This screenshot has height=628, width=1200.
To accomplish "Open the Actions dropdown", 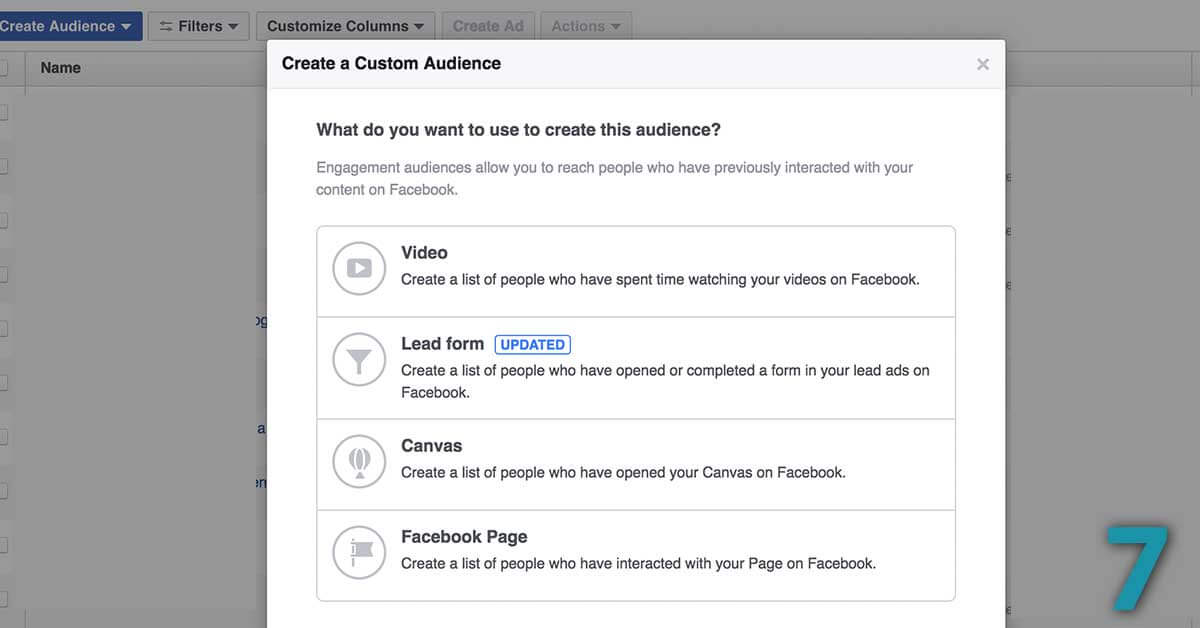I will tap(586, 26).
